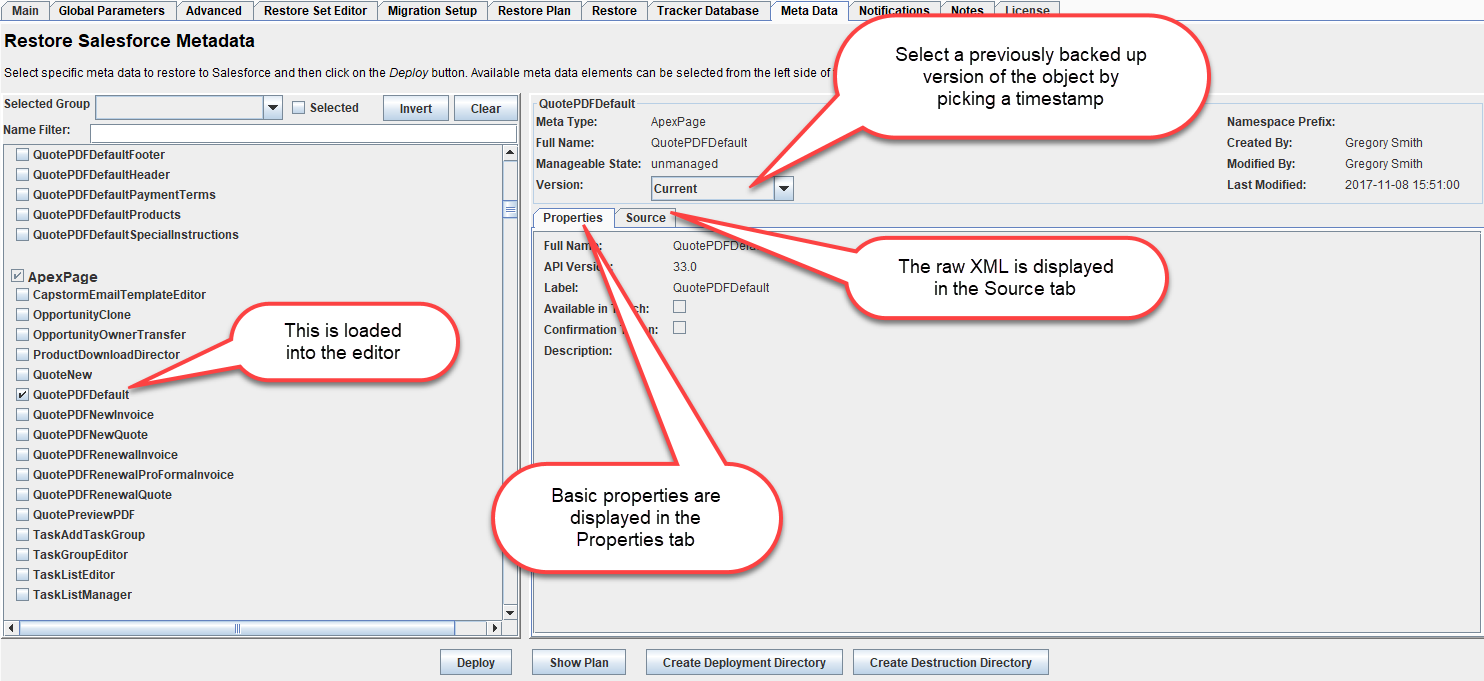Check QuotePDFNewInvoice checkbox
The height and width of the screenshot is (681, 1484).
tap(23, 415)
